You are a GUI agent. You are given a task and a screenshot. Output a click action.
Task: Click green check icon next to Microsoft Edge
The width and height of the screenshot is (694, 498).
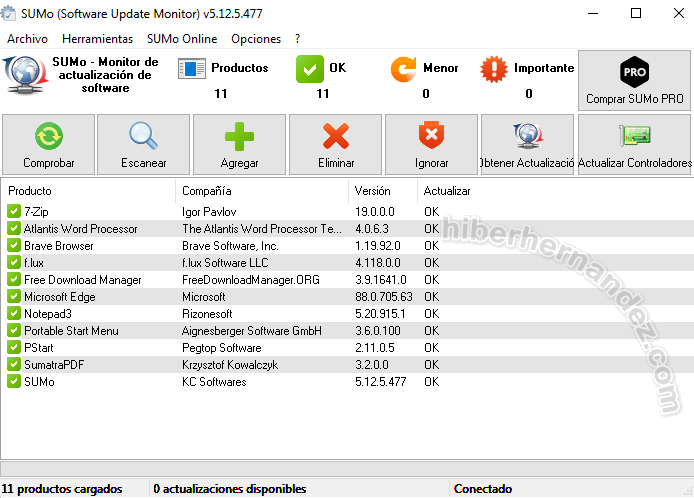pos(14,296)
